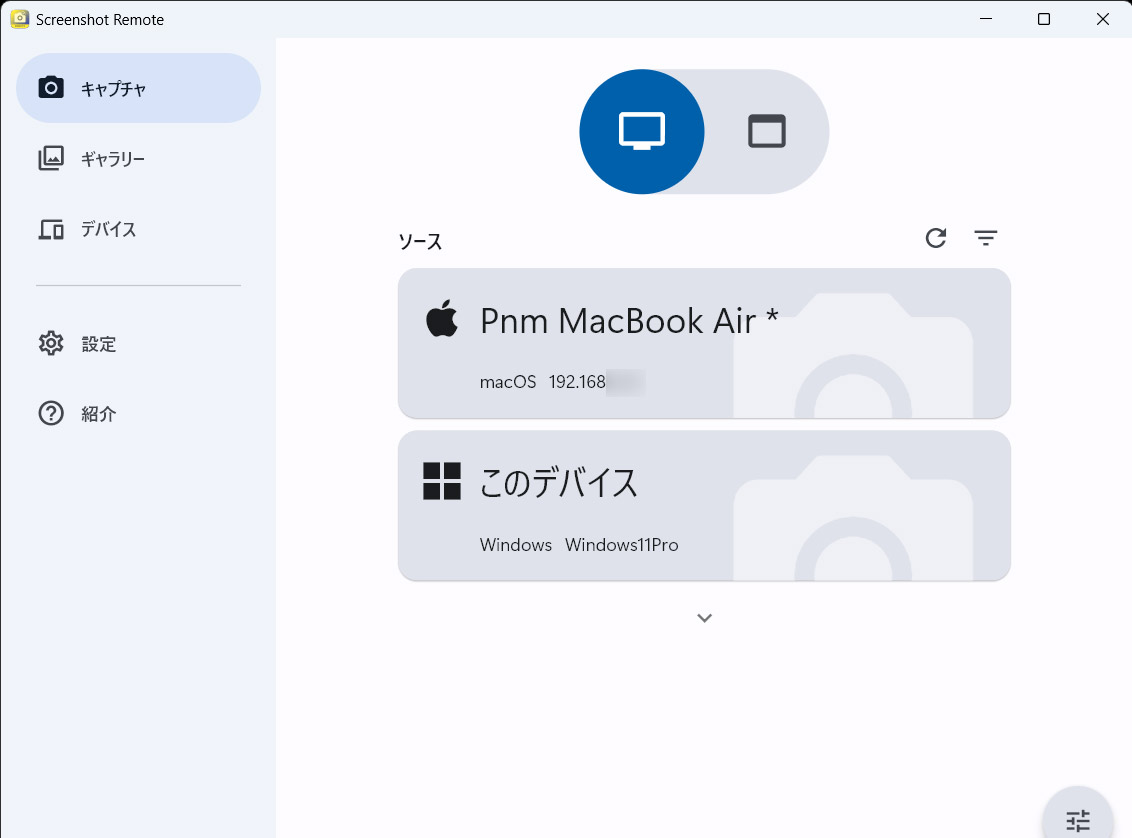Click the Windows logo on このデバイス card

442,481
